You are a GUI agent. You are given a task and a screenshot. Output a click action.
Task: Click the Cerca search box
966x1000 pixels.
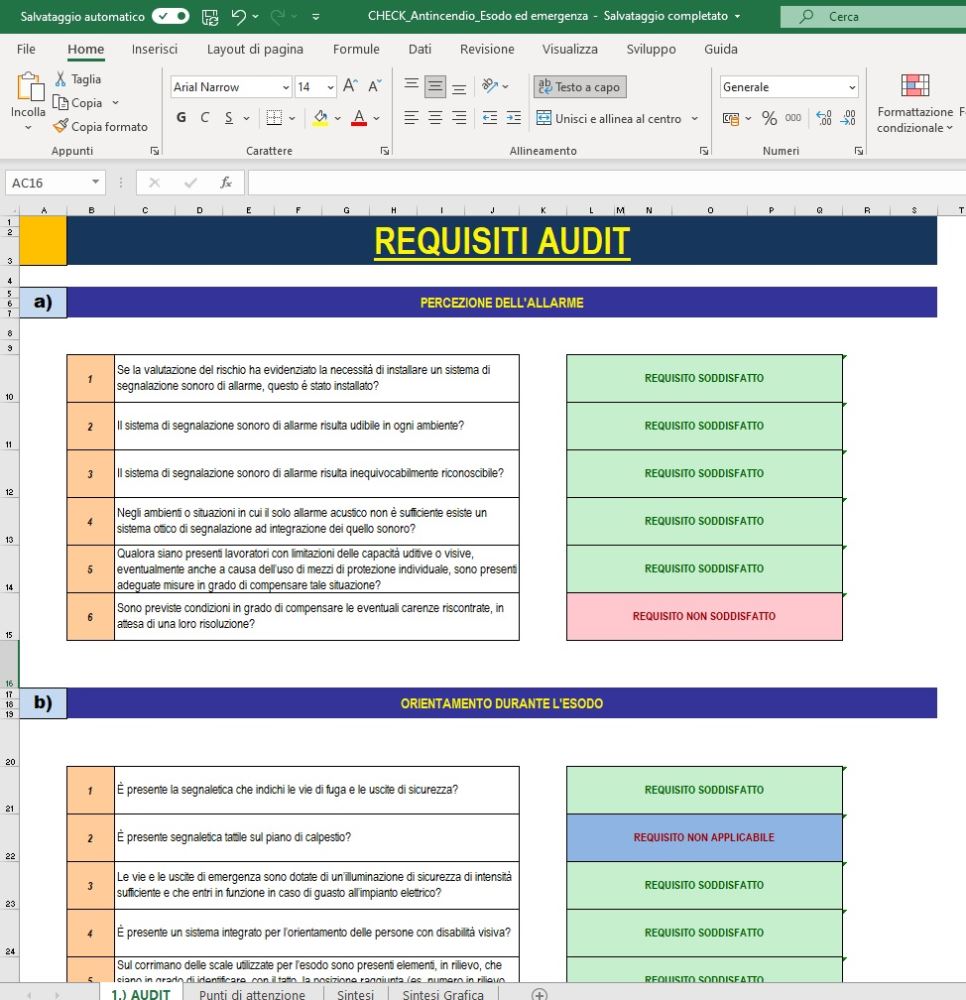click(873, 17)
